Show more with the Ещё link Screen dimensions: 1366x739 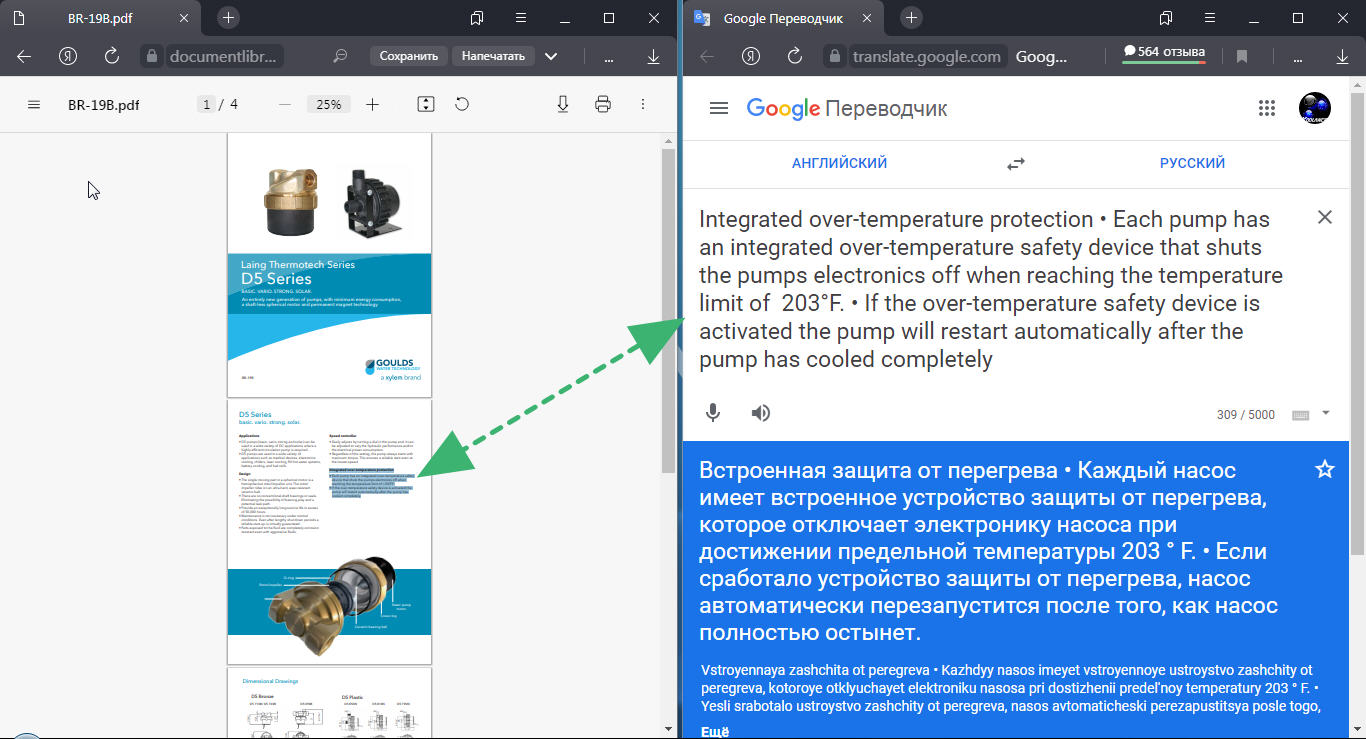(x=715, y=731)
